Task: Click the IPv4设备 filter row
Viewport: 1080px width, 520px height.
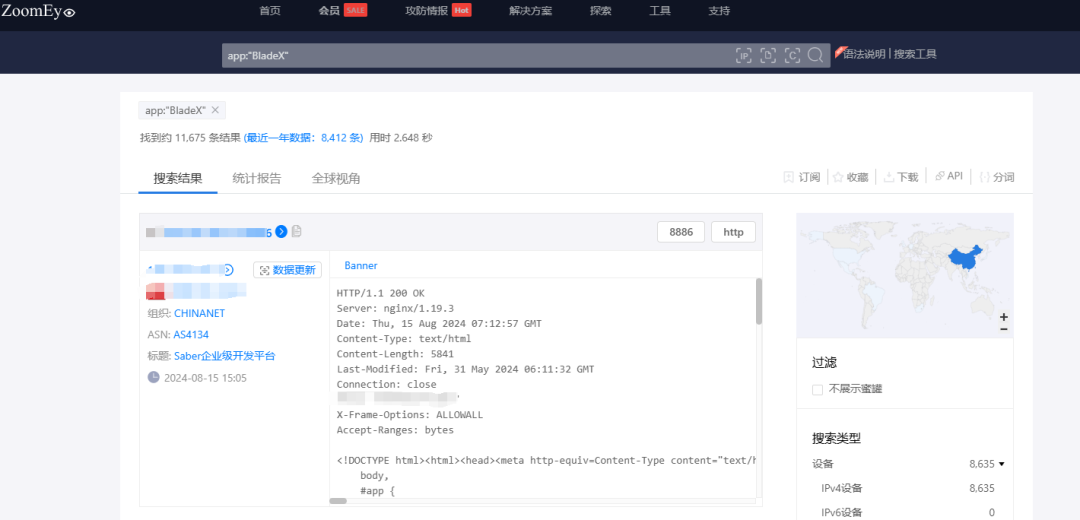Action: coord(908,488)
